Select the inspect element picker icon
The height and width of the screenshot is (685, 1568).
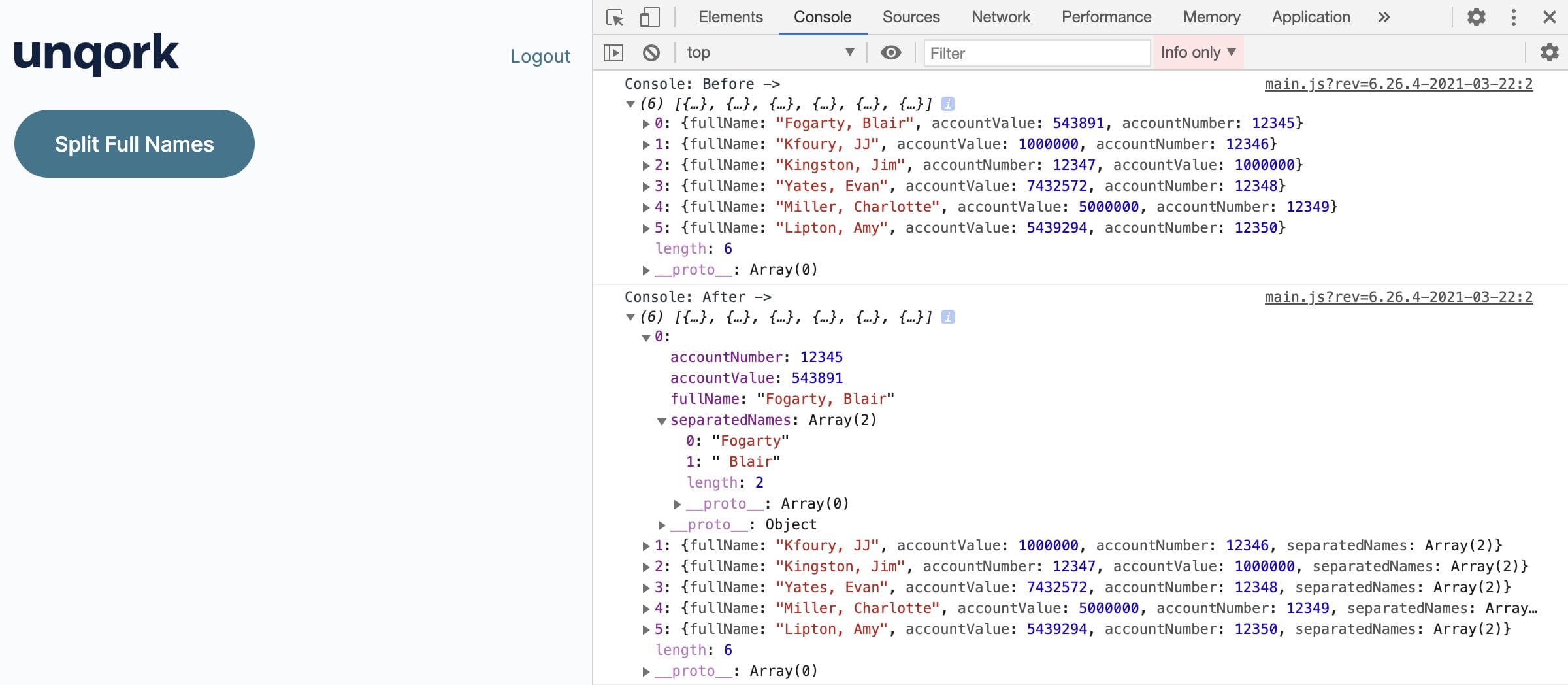(615, 17)
